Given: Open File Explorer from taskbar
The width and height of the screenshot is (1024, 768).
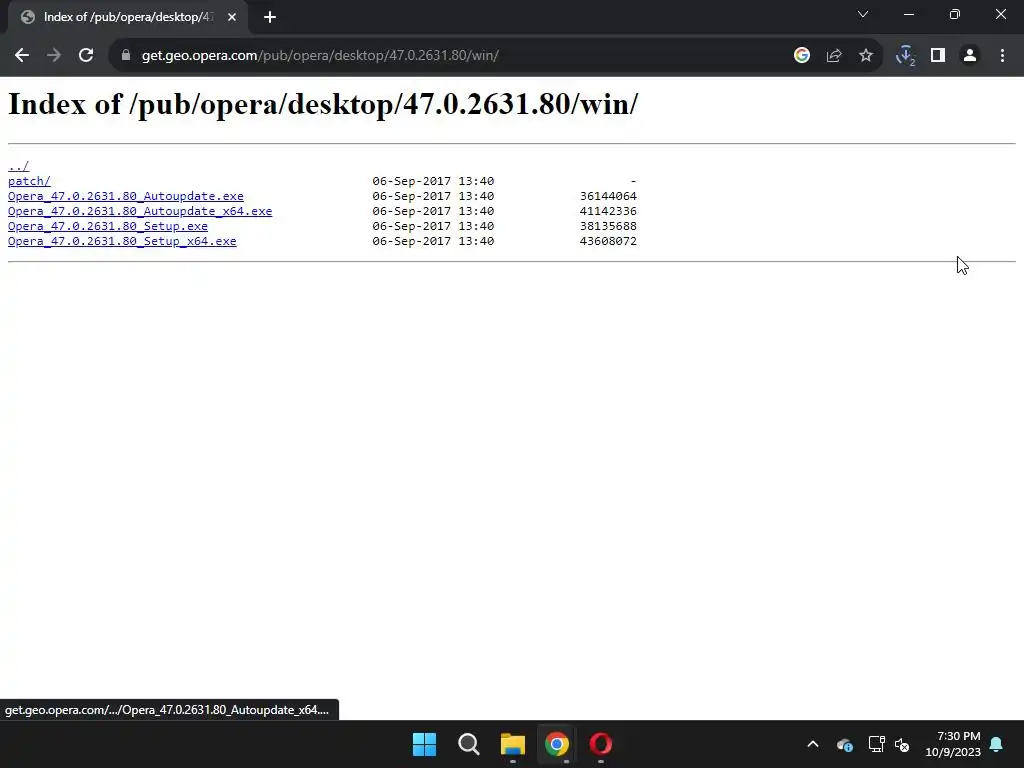Looking at the screenshot, I should (513, 744).
